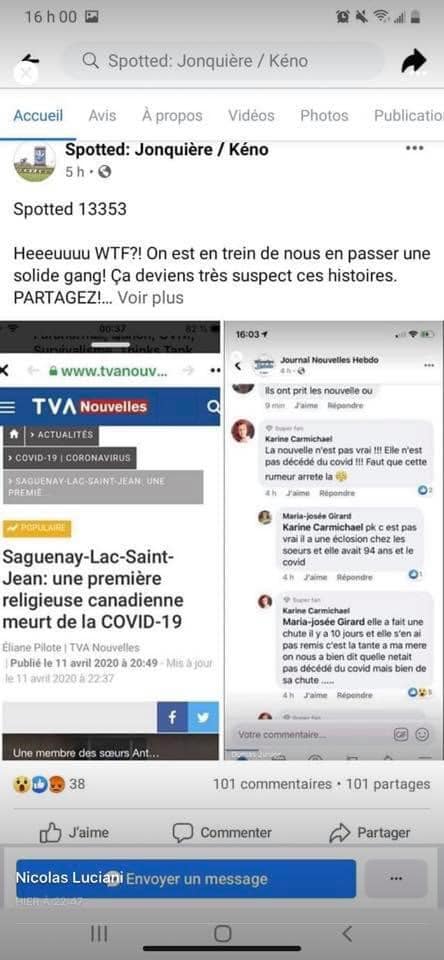
Task: Tap Envoyer un message button
Action: [186, 879]
